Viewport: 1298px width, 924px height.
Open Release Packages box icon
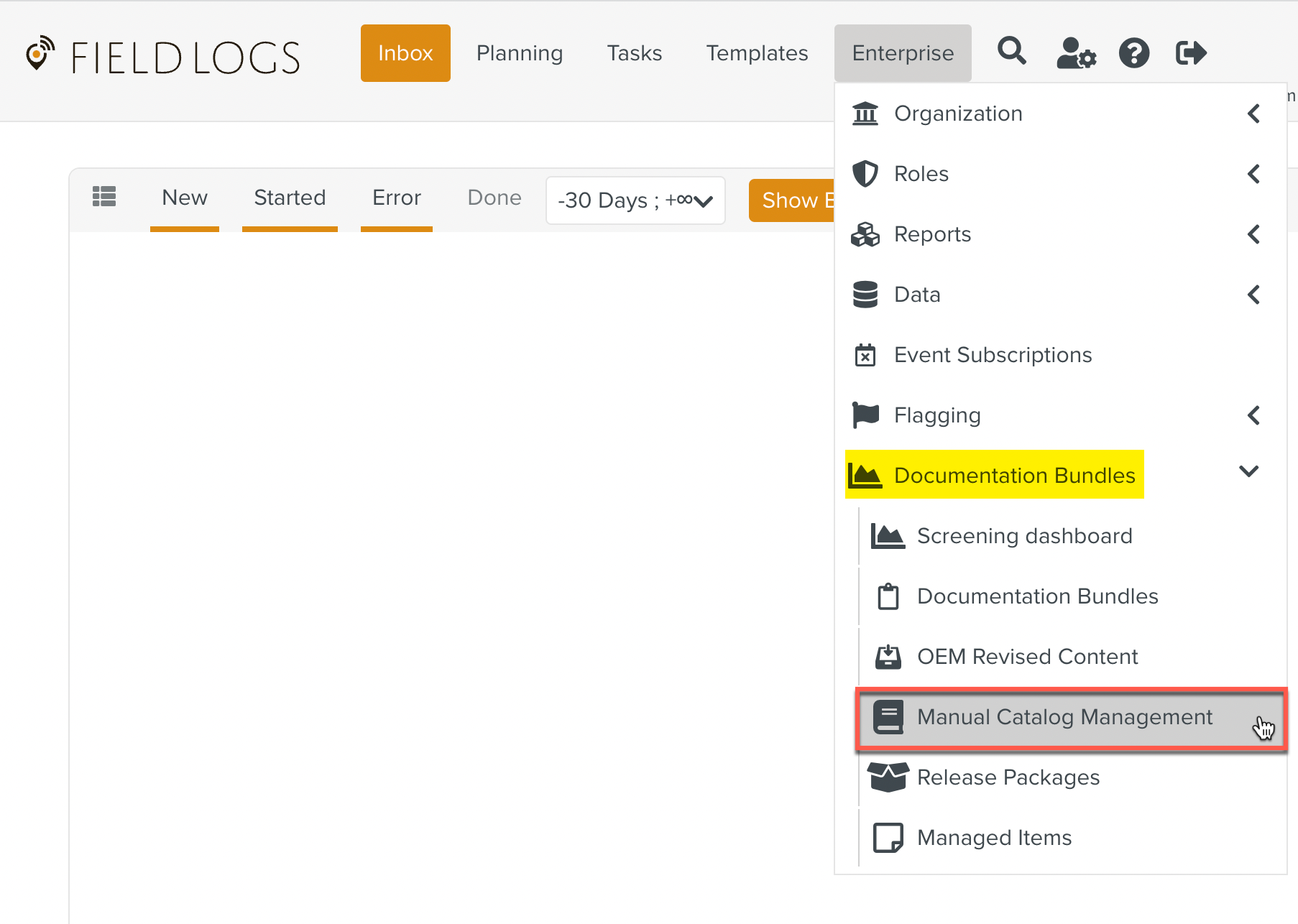pyautogui.click(x=888, y=777)
